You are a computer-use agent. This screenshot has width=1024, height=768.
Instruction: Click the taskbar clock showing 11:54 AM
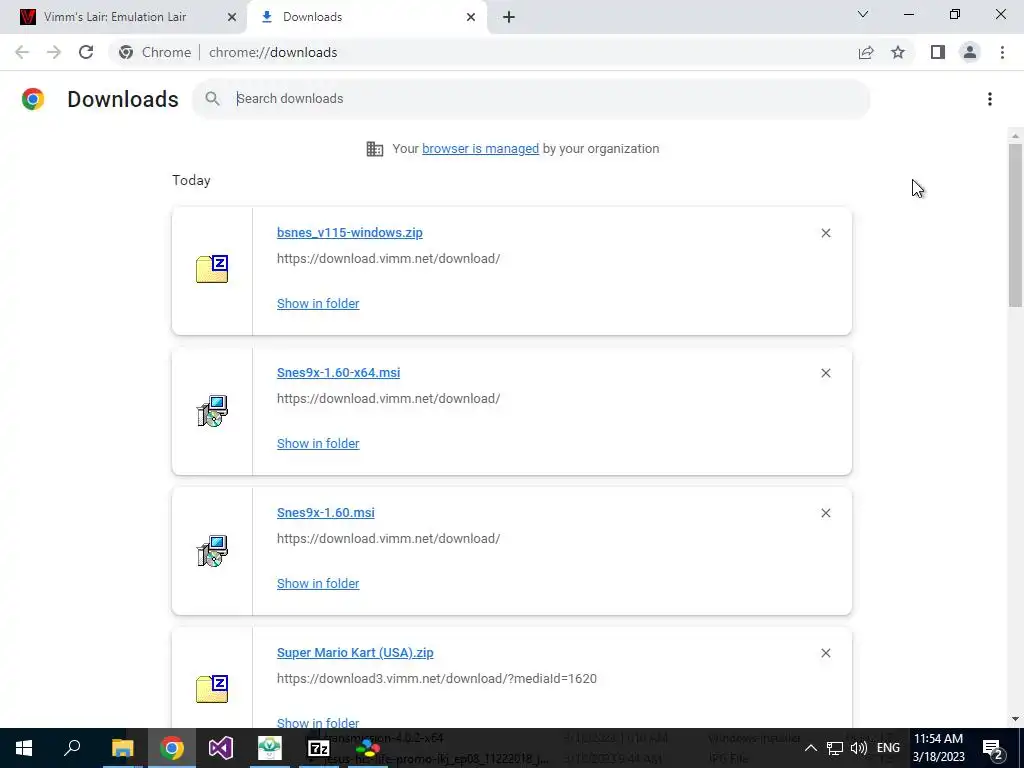pyautogui.click(x=938, y=748)
